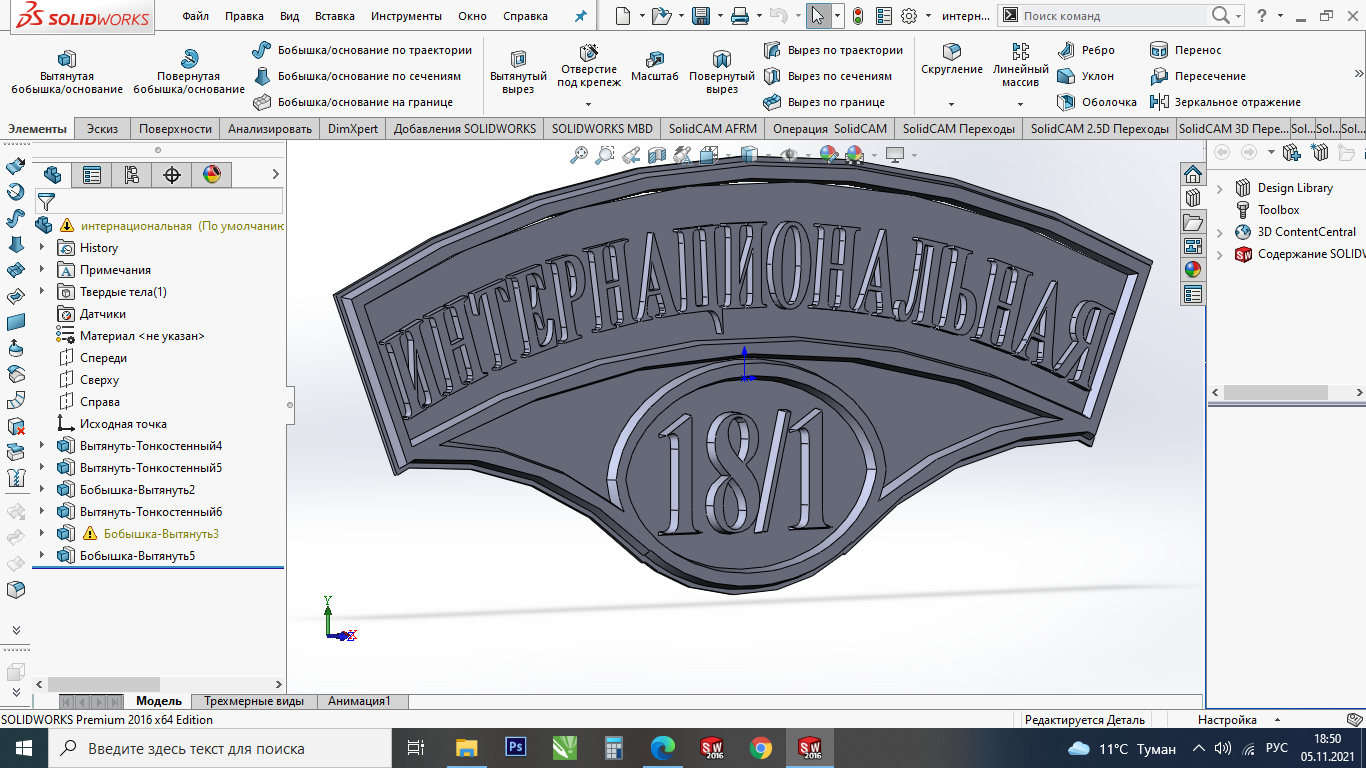Click the Настройка status bar button
This screenshot has height=768, width=1366.
point(1227,720)
